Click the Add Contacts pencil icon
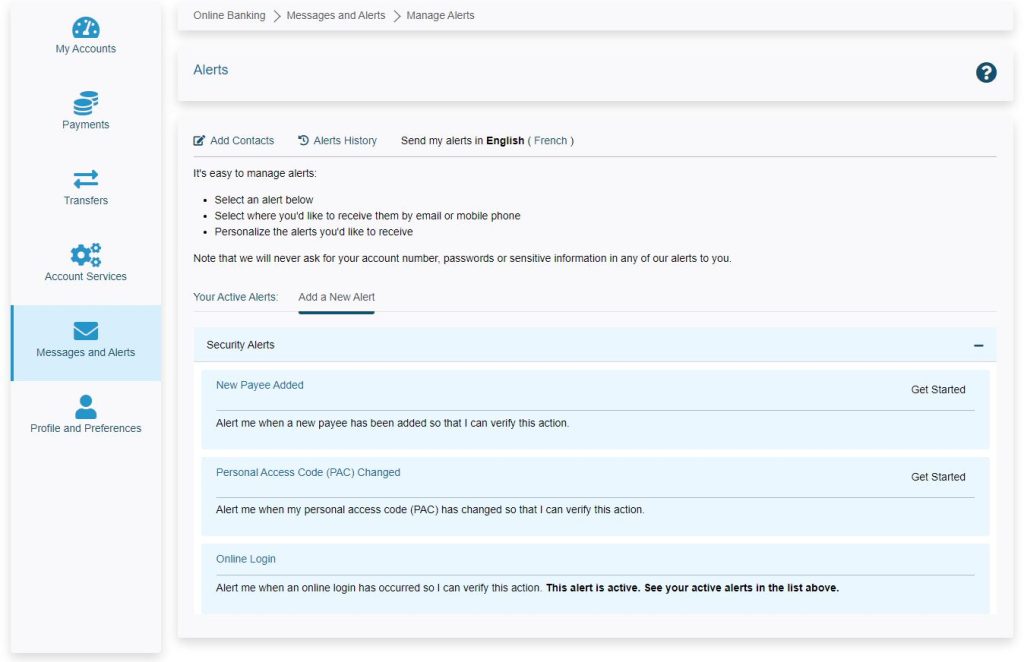 [x=199, y=140]
